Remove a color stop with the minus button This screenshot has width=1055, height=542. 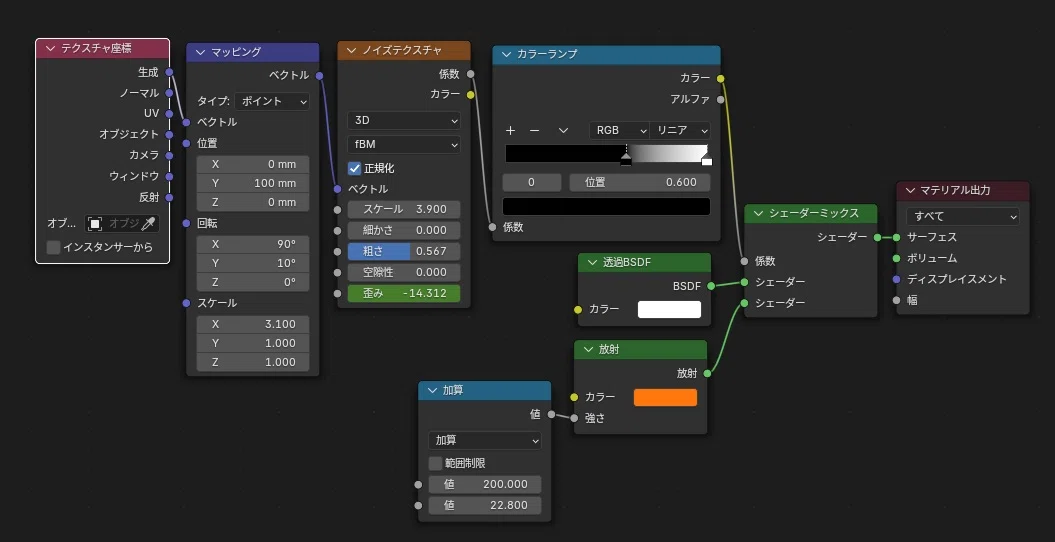click(x=534, y=130)
